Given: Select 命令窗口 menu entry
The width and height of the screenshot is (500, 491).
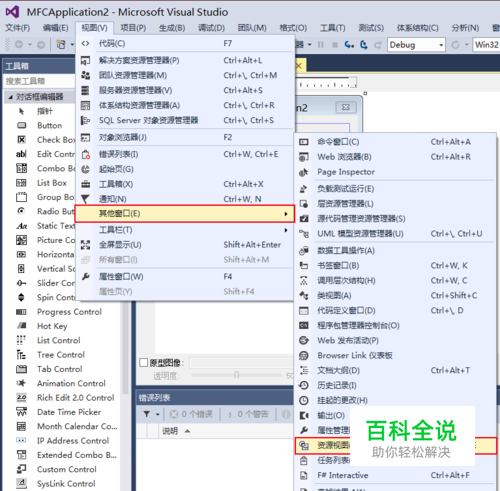Looking at the screenshot, I should [396, 142].
